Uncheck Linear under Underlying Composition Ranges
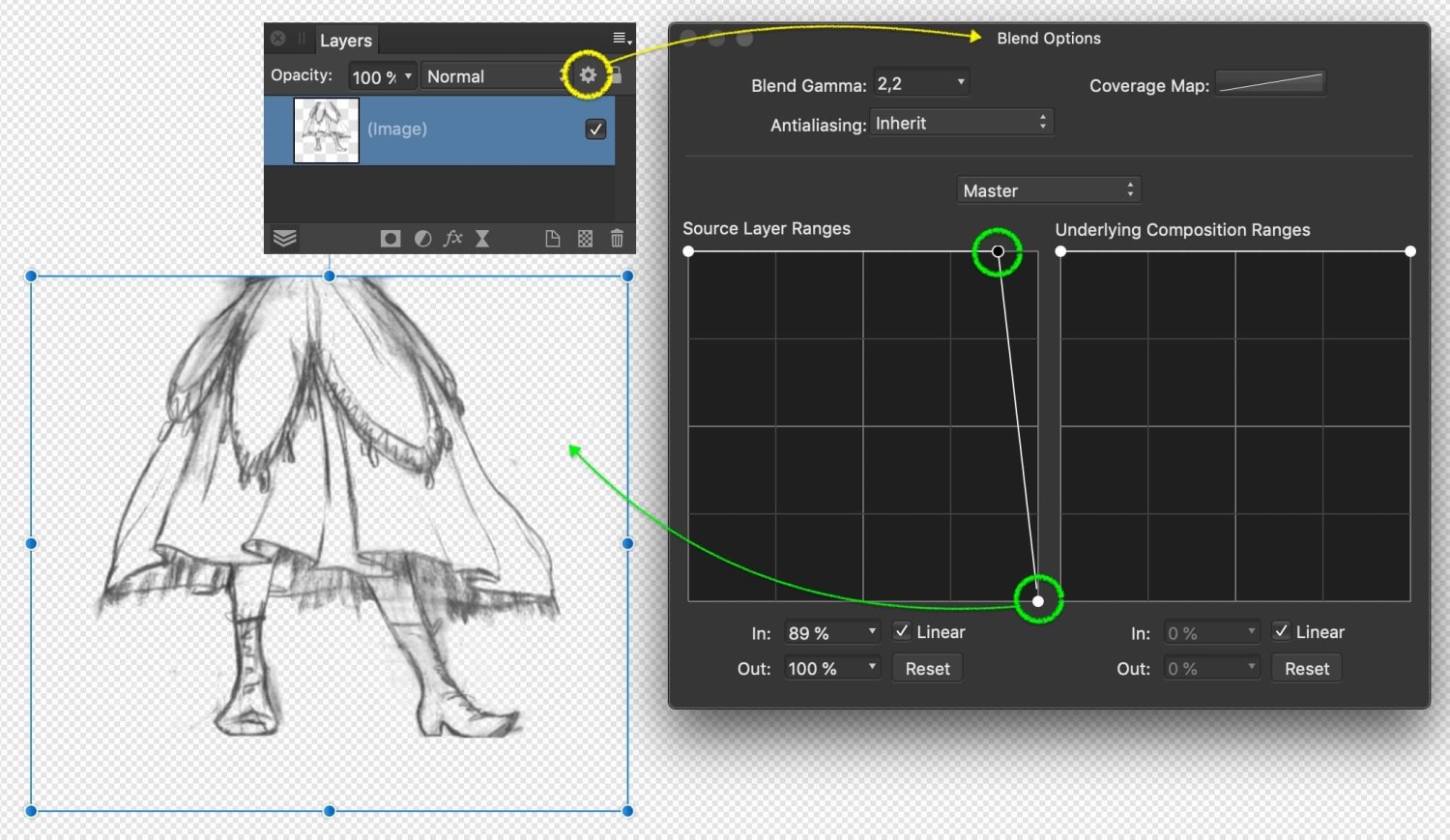 click(x=1281, y=631)
